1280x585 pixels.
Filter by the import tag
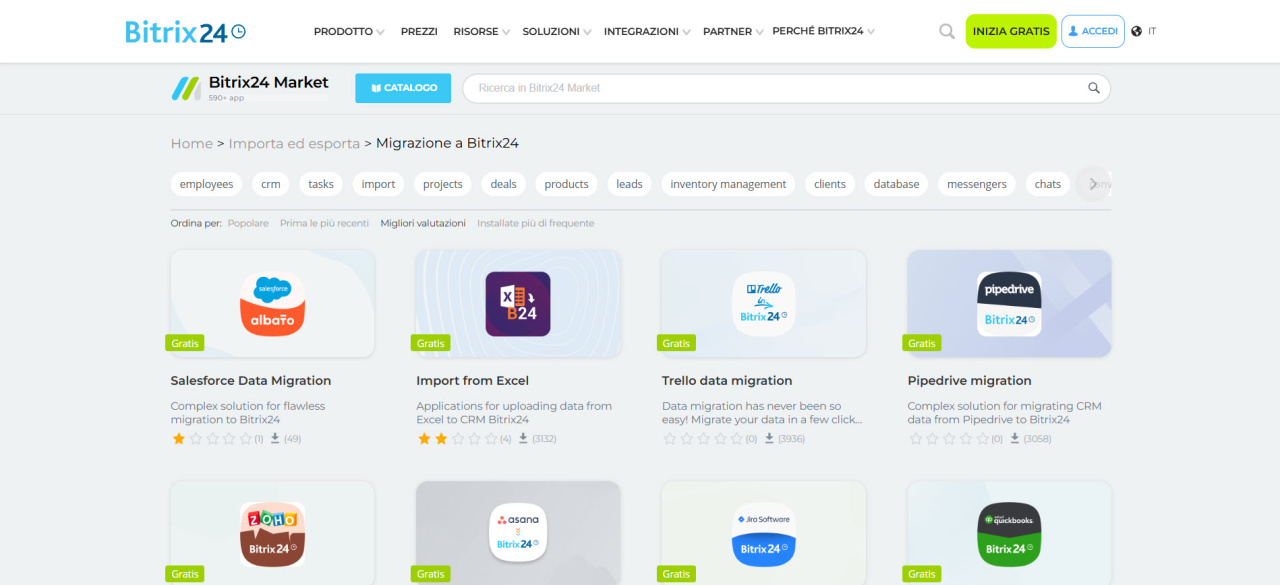click(x=378, y=184)
